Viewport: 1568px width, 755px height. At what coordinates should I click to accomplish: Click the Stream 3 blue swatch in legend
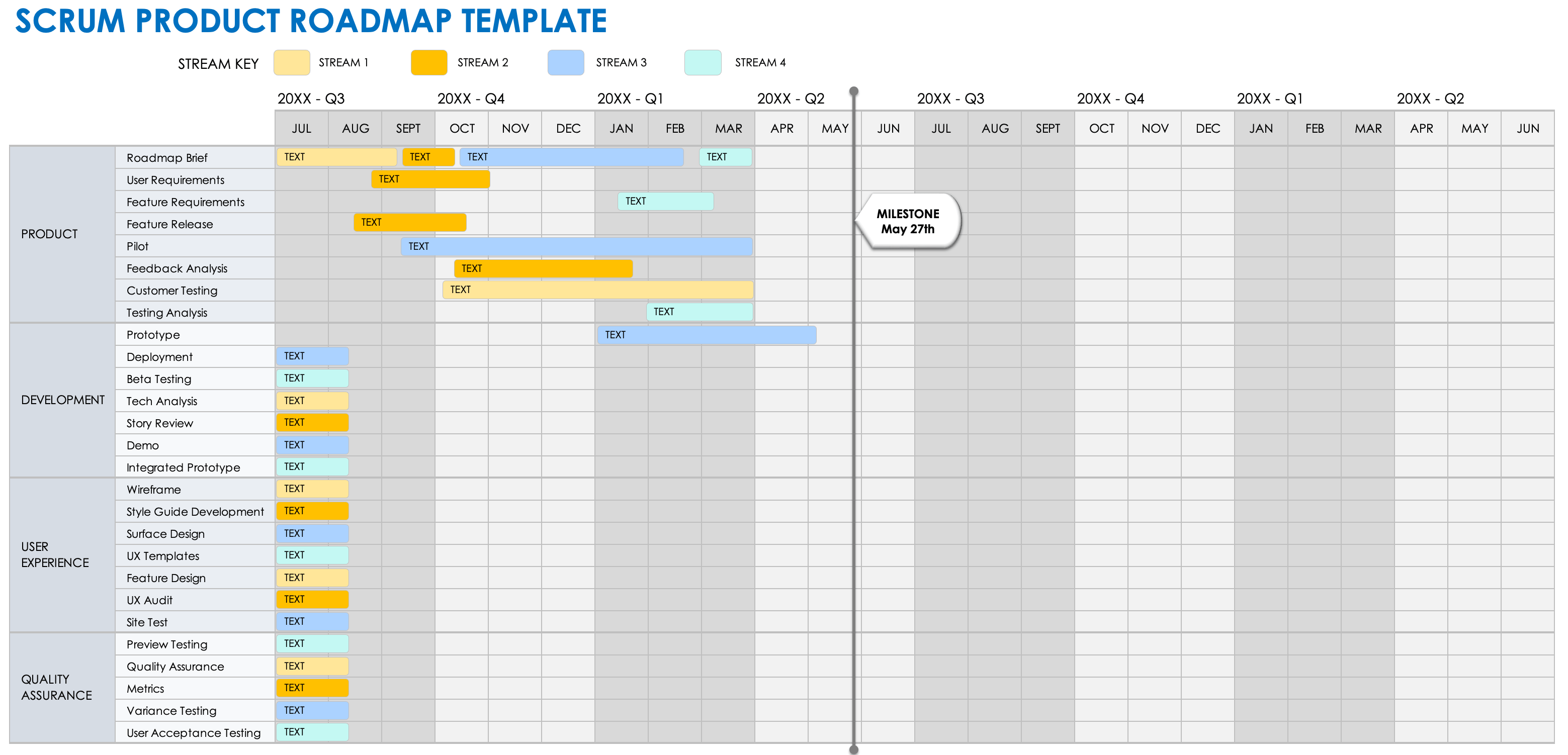pos(565,63)
